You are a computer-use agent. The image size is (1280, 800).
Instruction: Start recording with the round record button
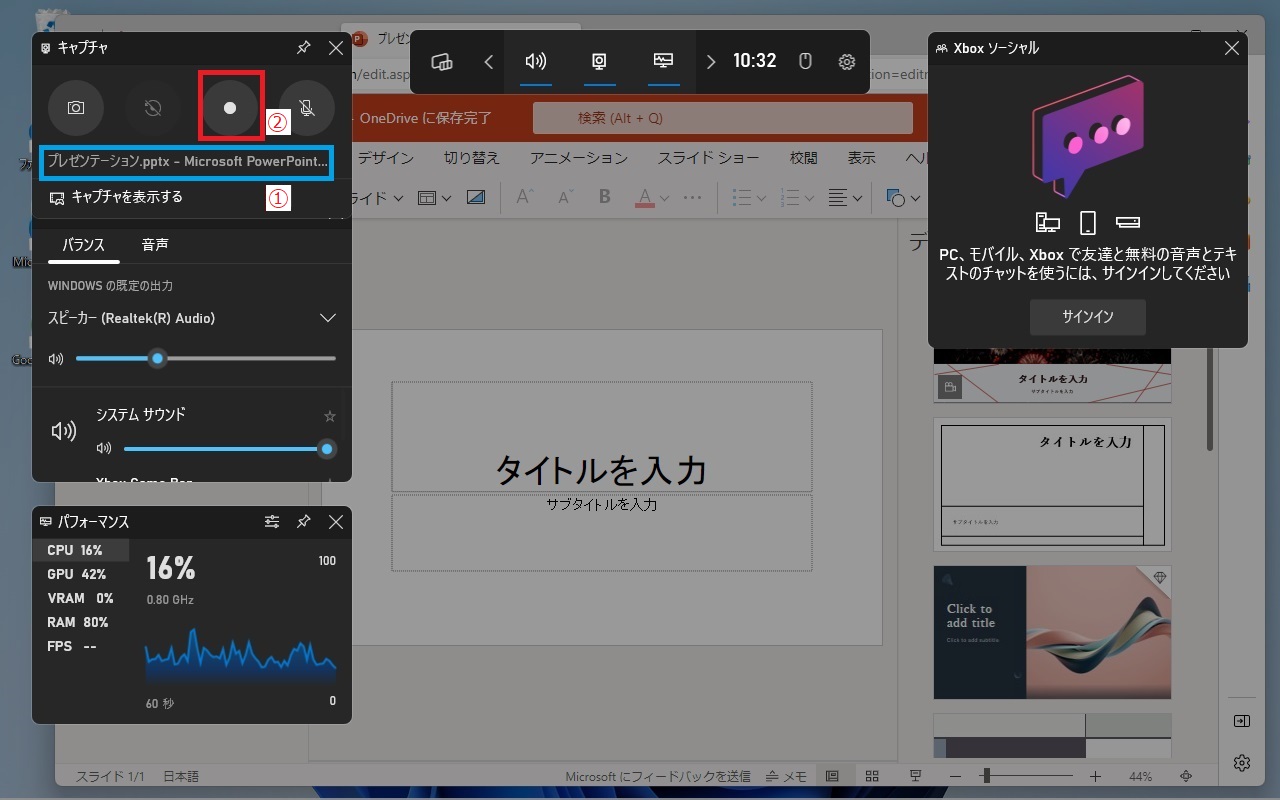[x=230, y=108]
